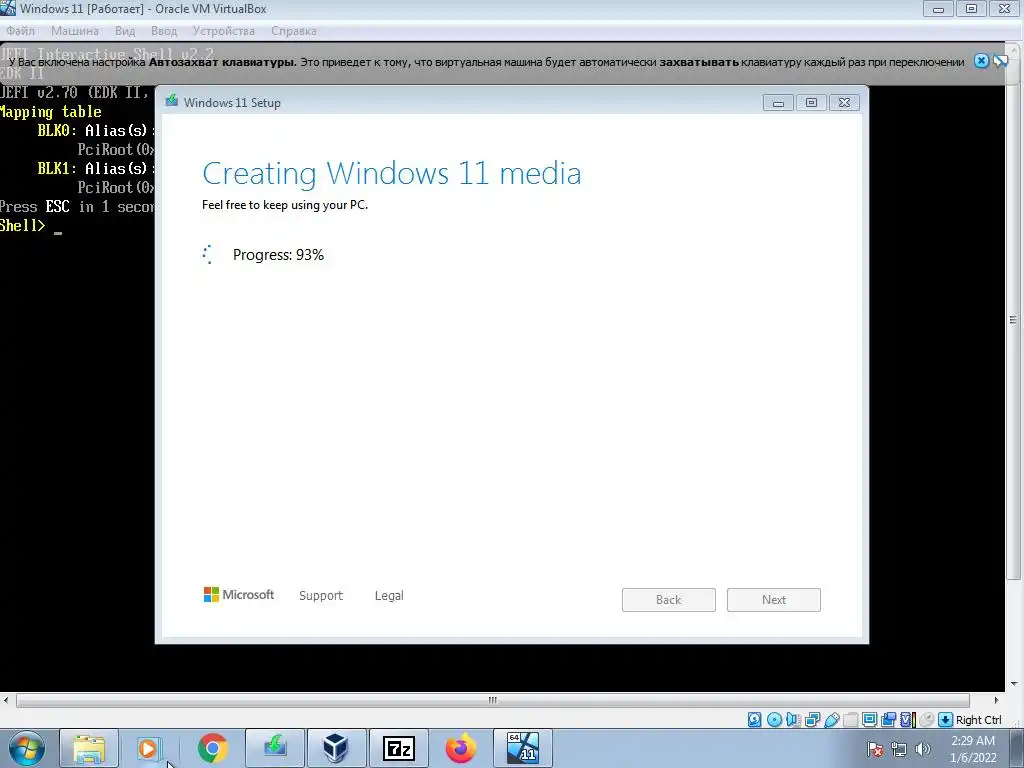
Task: Open the Вид menu
Action: (x=125, y=31)
